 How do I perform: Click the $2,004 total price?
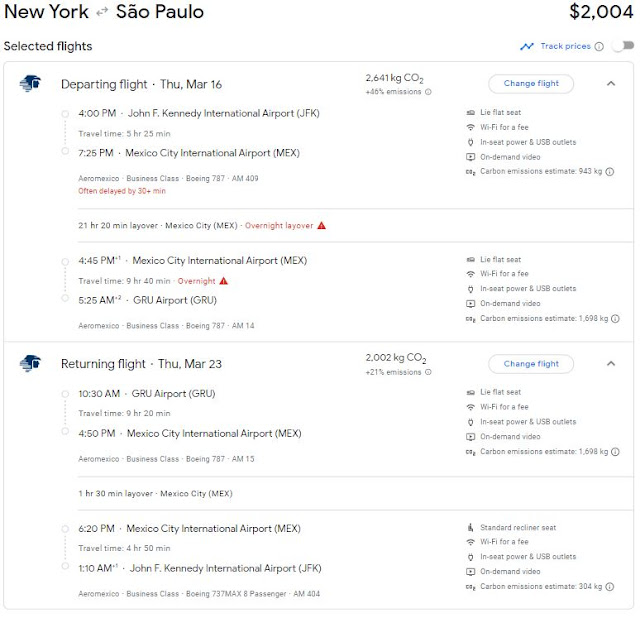tap(601, 13)
